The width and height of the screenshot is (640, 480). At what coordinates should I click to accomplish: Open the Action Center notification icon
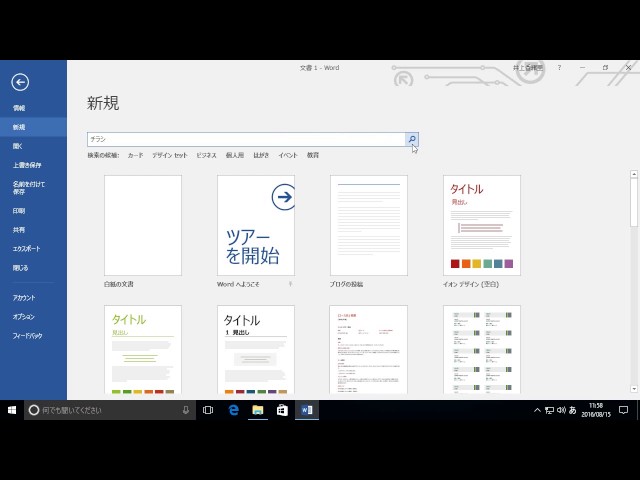coord(623,410)
